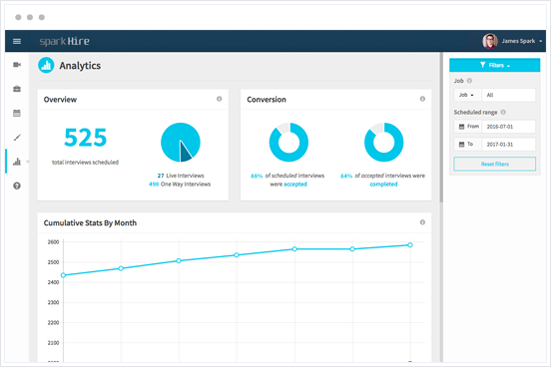The height and width of the screenshot is (367, 551).
Task: Open the help question mark sidebar icon
Action: (x=17, y=186)
